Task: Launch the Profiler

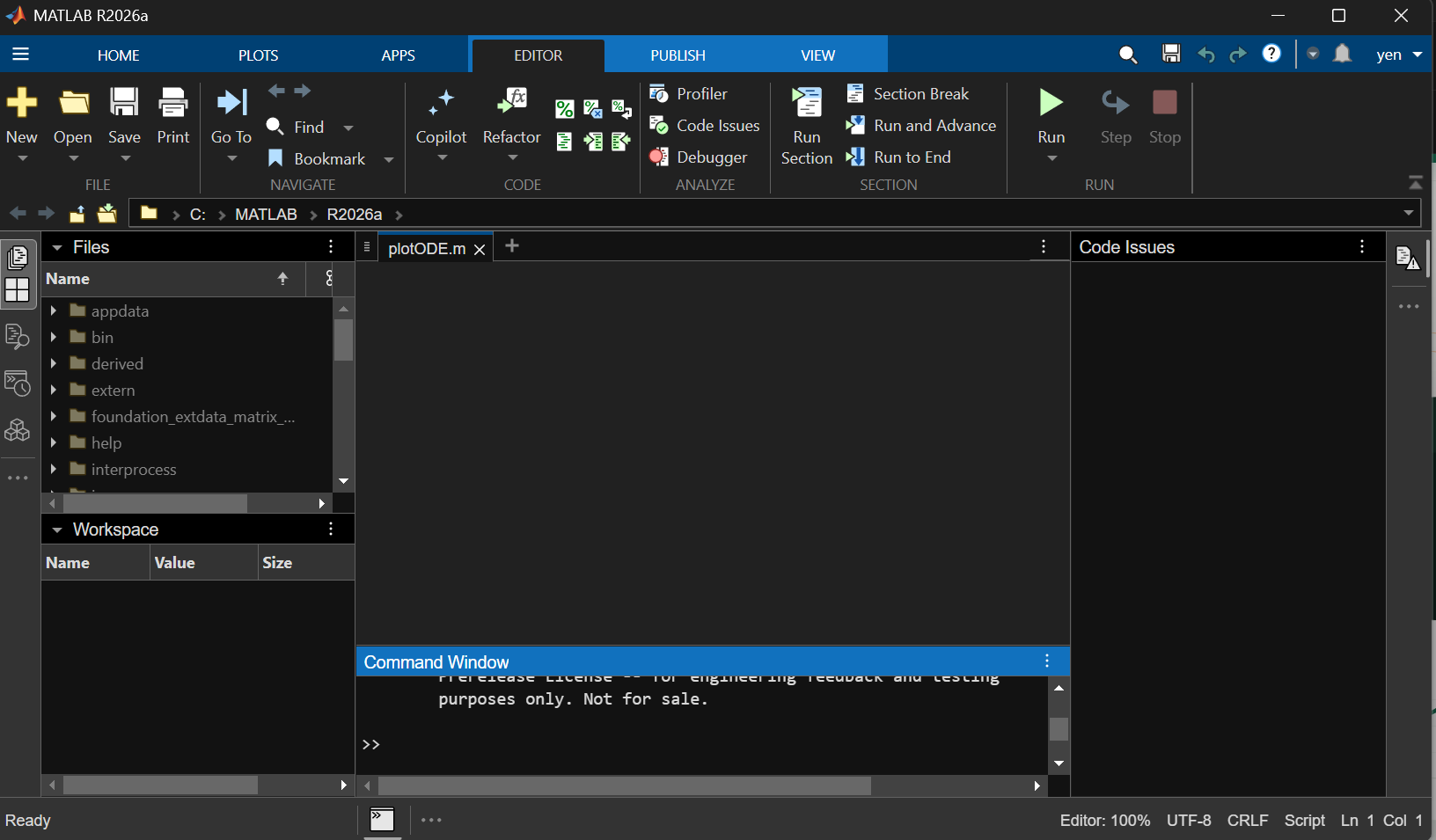Action: [689, 93]
